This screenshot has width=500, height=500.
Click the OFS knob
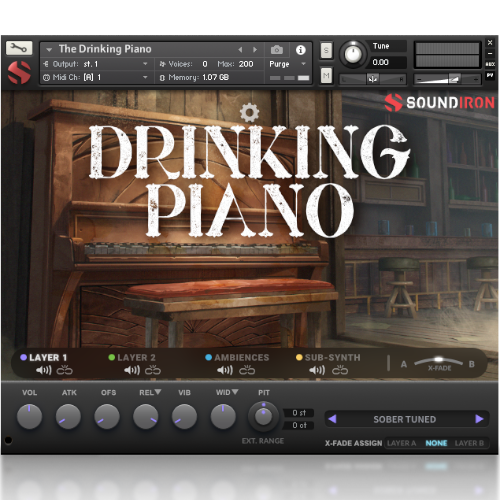point(107,416)
